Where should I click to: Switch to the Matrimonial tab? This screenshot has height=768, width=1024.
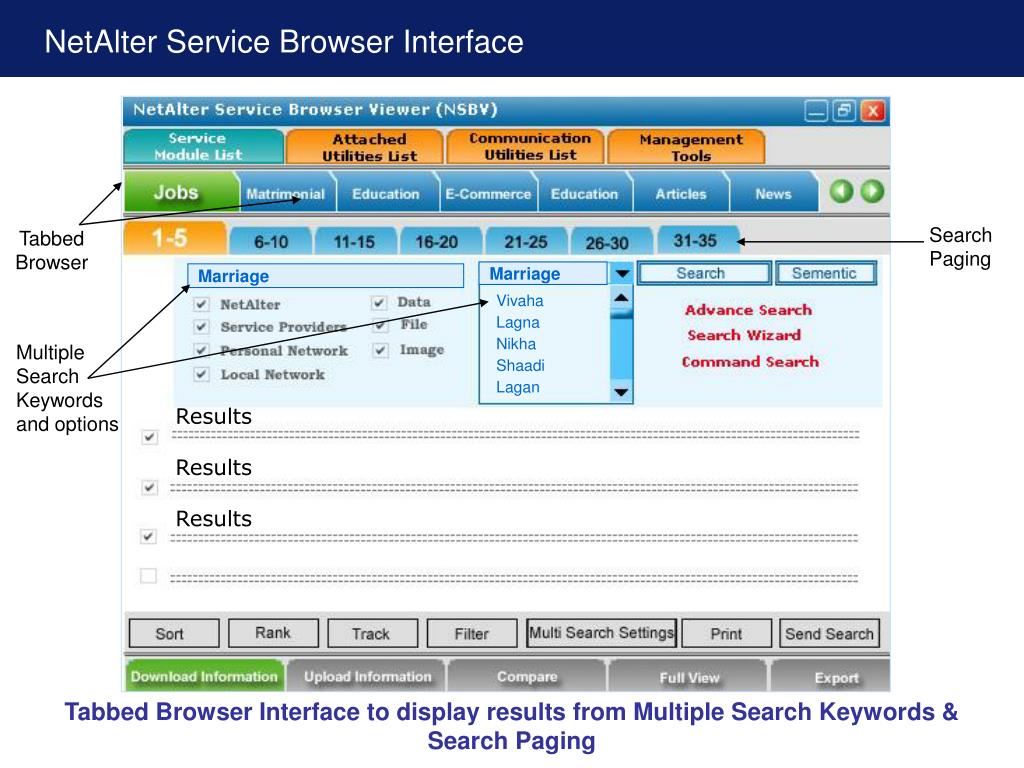click(x=285, y=194)
